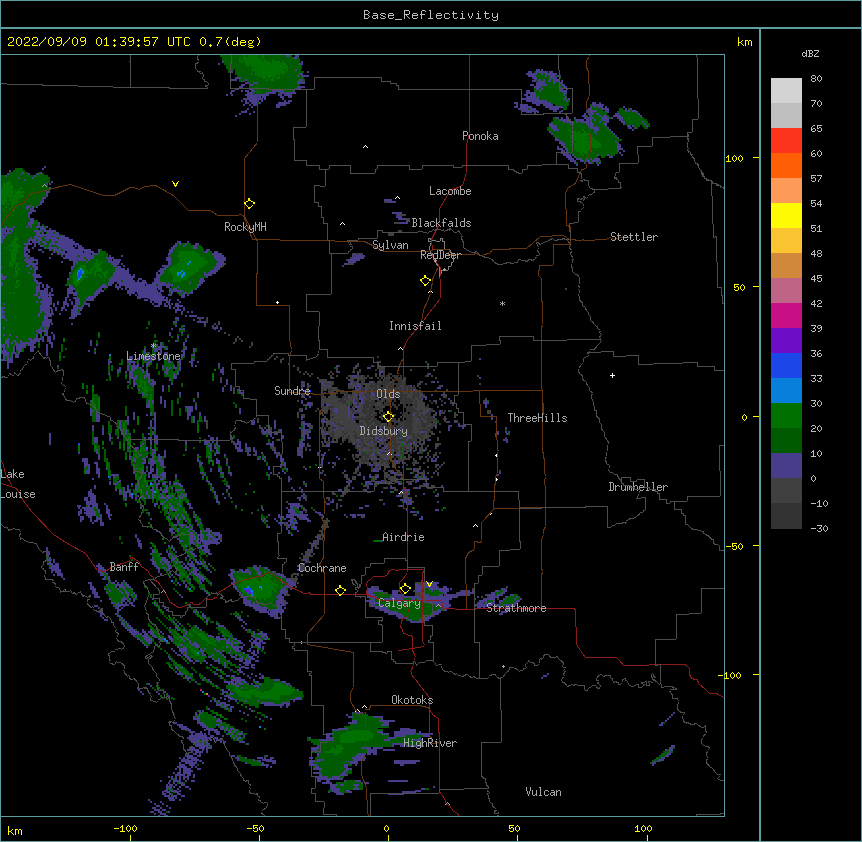Click the 42 value in the dBZ legend
The image size is (862, 842).
click(816, 303)
